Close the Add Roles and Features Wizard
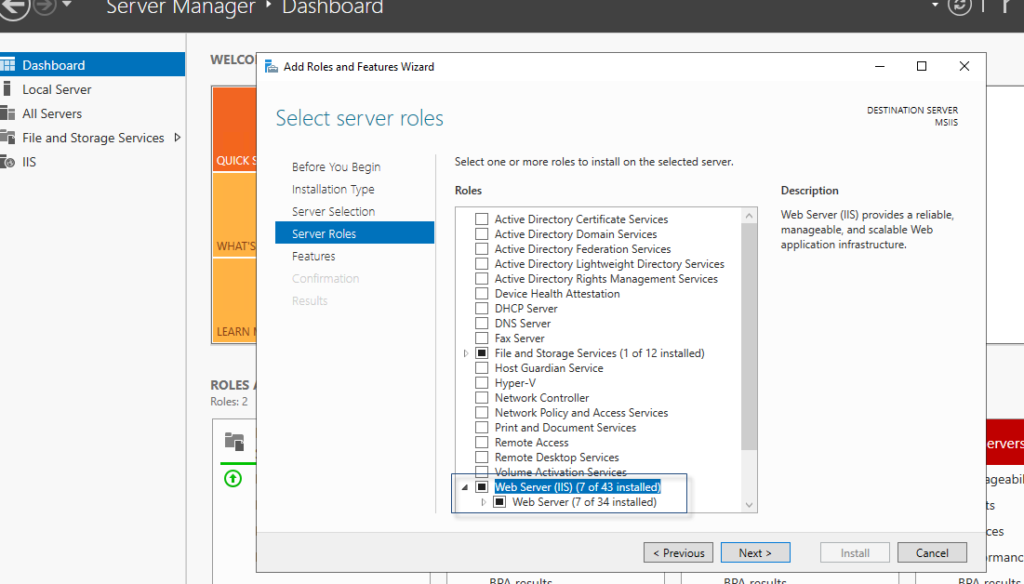Viewport: 1024px width, 584px height. click(964, 66)
